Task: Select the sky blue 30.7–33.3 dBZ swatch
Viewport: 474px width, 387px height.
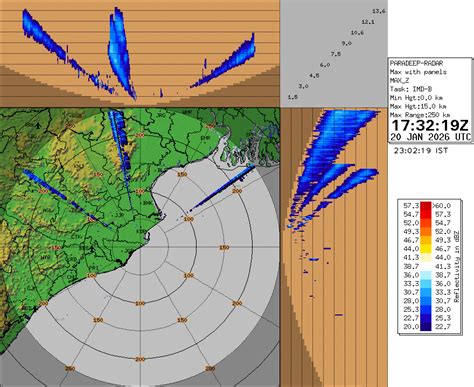Action: click(426, 292)
